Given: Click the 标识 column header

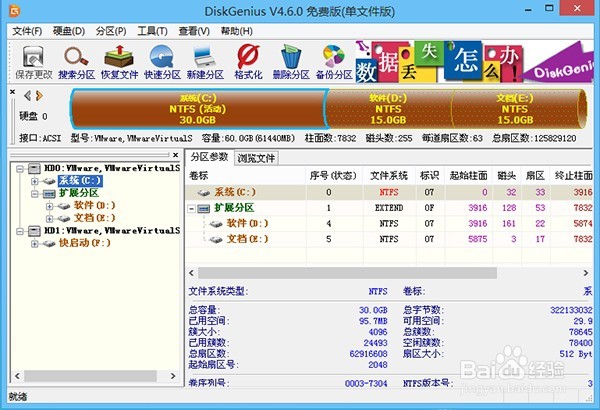Looking at the screenshot, I should pyautogui.click(x=430, y=176).
